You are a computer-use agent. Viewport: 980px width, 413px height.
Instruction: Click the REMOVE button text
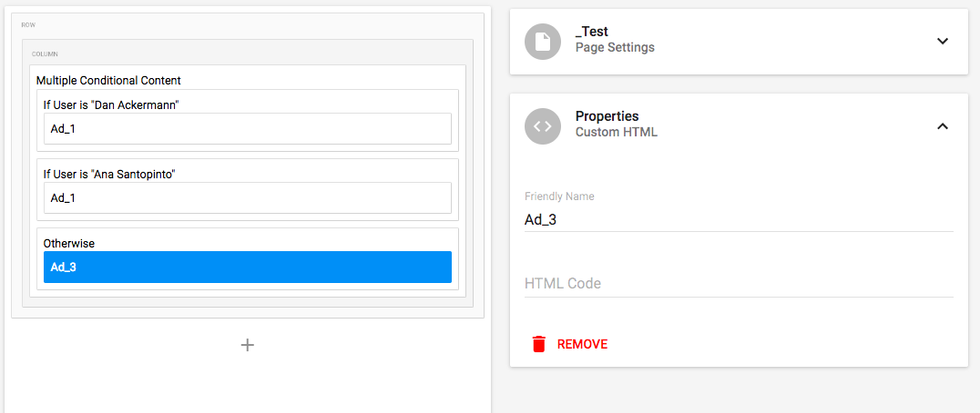582,344
